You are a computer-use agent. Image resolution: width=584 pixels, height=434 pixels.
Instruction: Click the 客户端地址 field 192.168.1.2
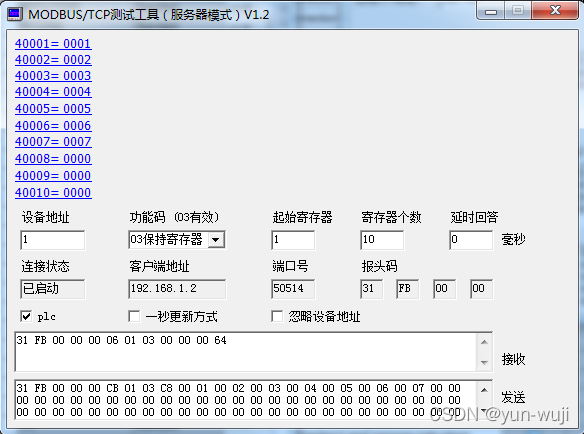pyautogui.click(x=177, y=289)
